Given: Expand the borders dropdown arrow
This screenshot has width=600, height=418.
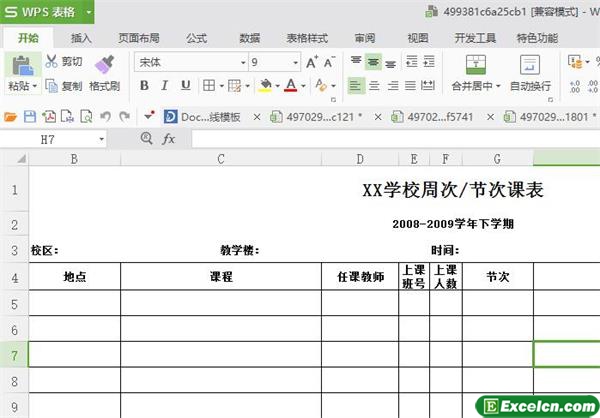Looking at the screenshot, I should 222,86.
